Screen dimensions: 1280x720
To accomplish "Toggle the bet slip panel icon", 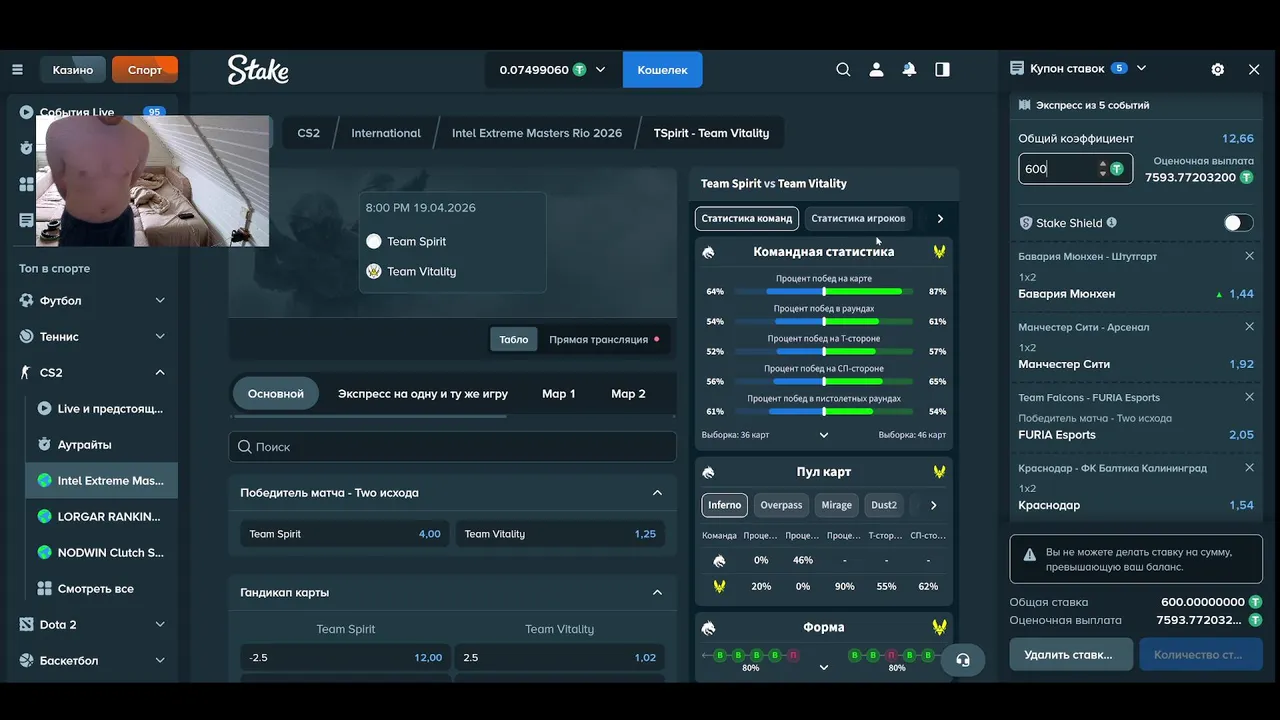I will coord(942,70).
